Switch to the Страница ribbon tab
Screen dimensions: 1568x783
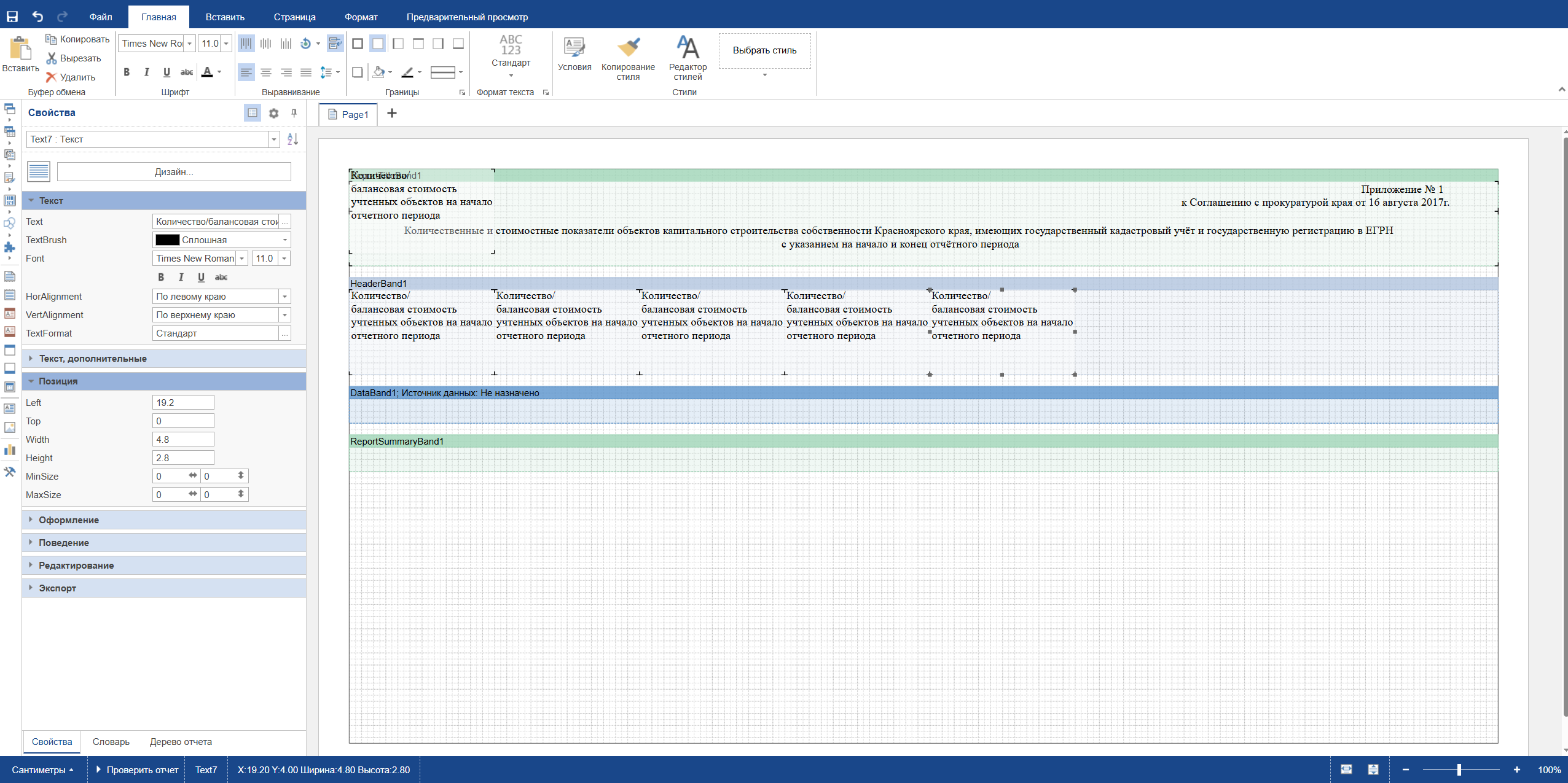coord(295,17)
